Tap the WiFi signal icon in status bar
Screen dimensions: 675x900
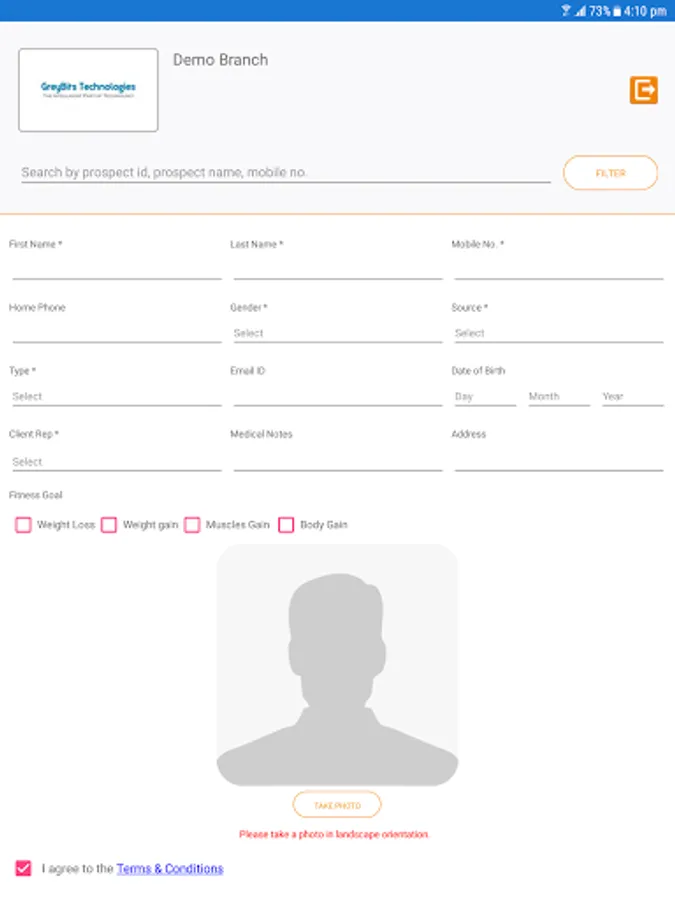[566, 10]
